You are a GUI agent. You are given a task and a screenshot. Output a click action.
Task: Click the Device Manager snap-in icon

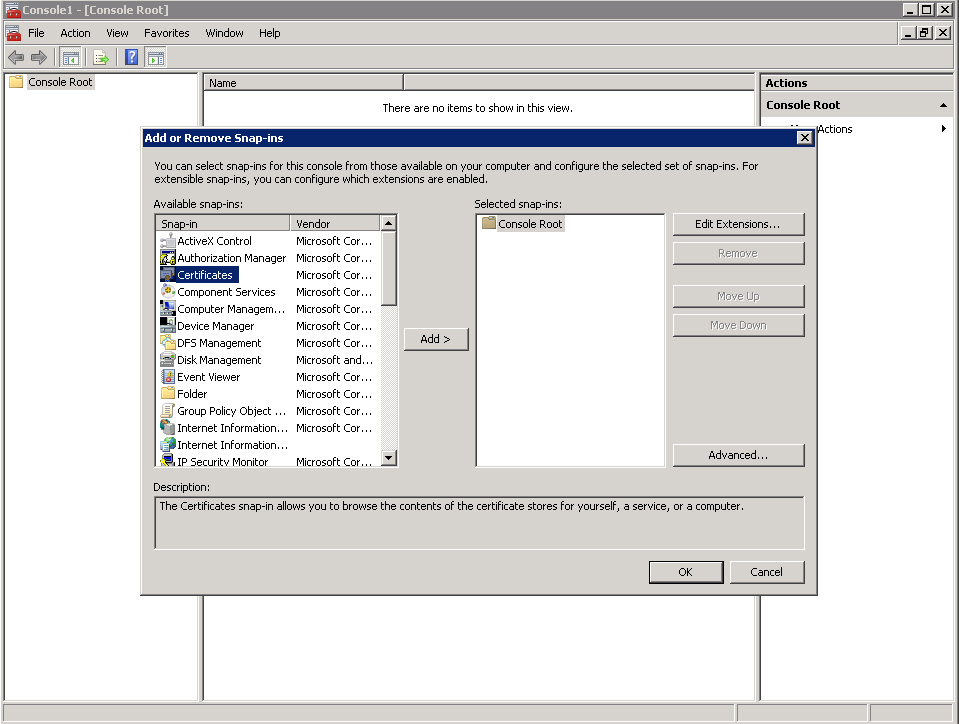pos(168,326)
